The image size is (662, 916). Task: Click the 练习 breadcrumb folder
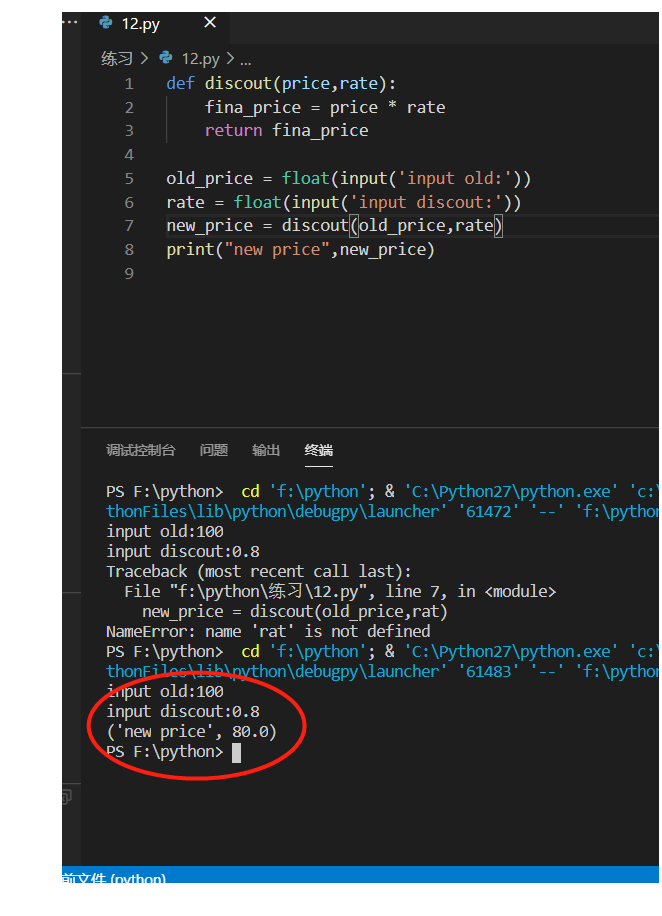pyautogui.click(x=117, y=58)
